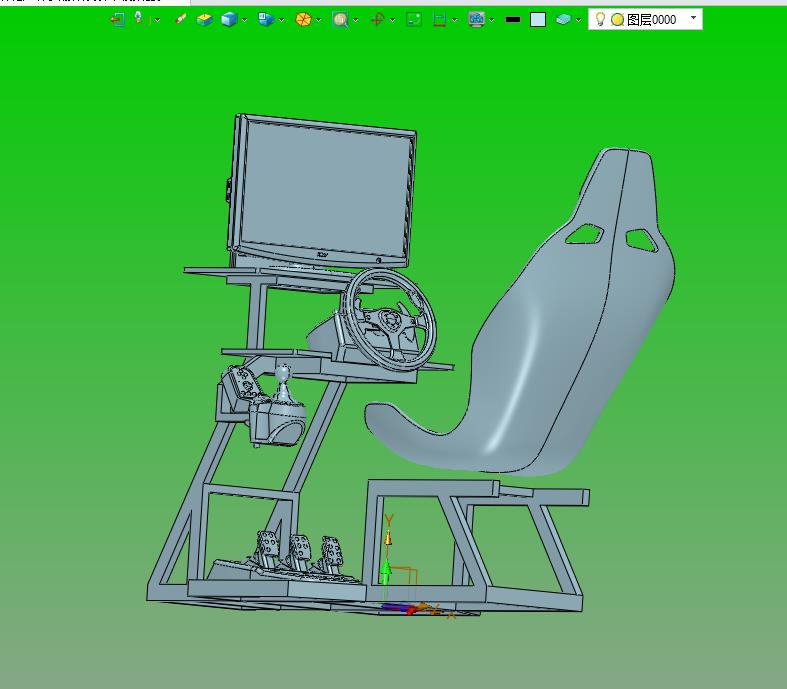Toggle the light bulb layer visibility icon
Screen dimensions: 787x689
[600, 19]
